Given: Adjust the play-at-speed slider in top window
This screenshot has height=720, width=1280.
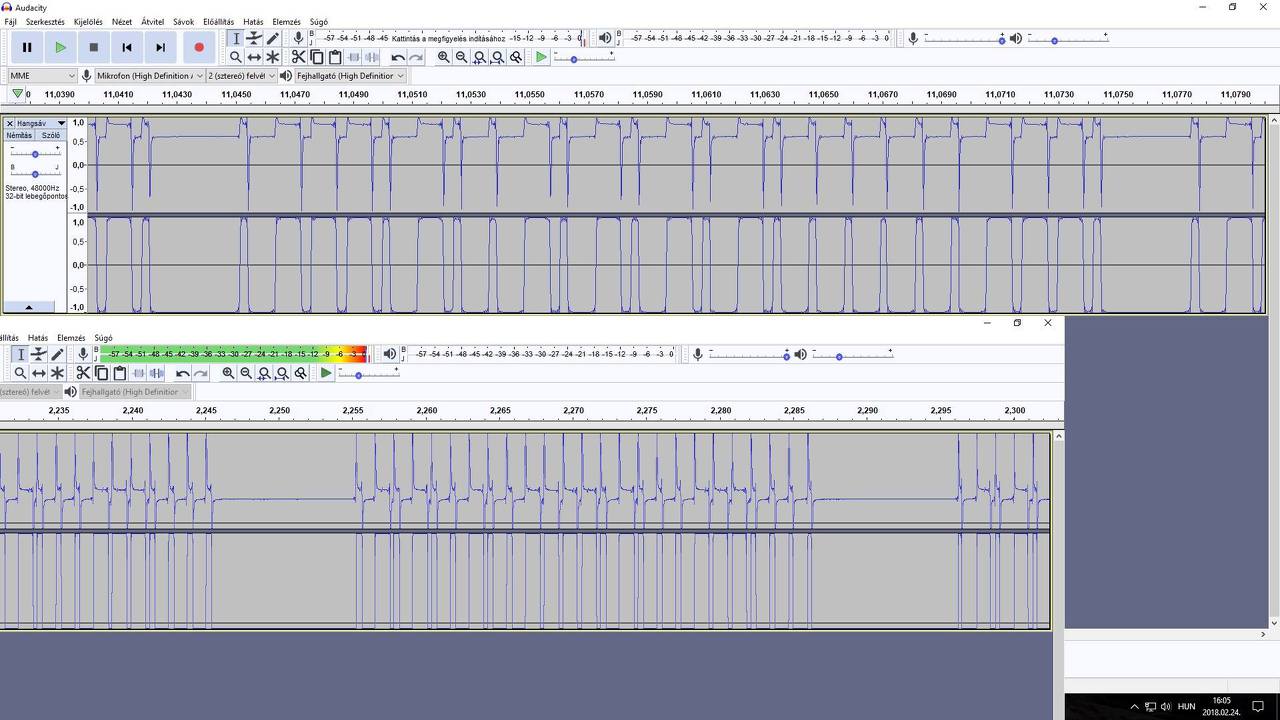Looking at the screenshot, I should pos(584,58).
